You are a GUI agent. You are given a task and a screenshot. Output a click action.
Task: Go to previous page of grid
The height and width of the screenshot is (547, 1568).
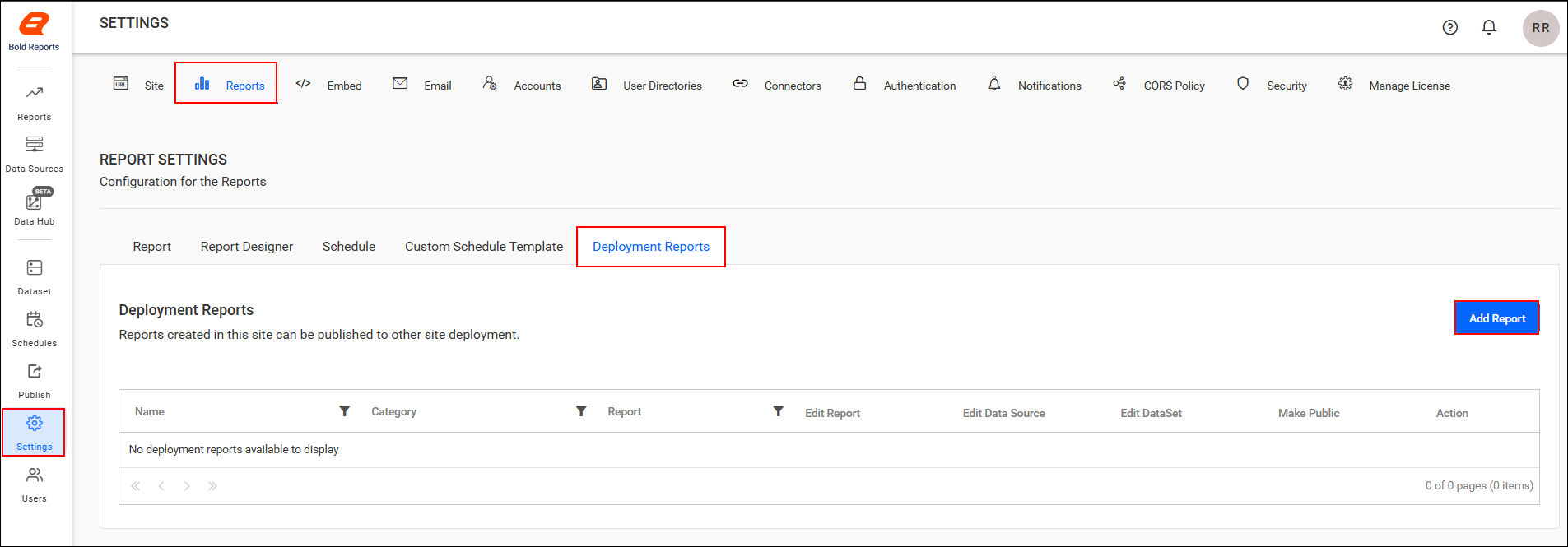(x=161, y=486)
